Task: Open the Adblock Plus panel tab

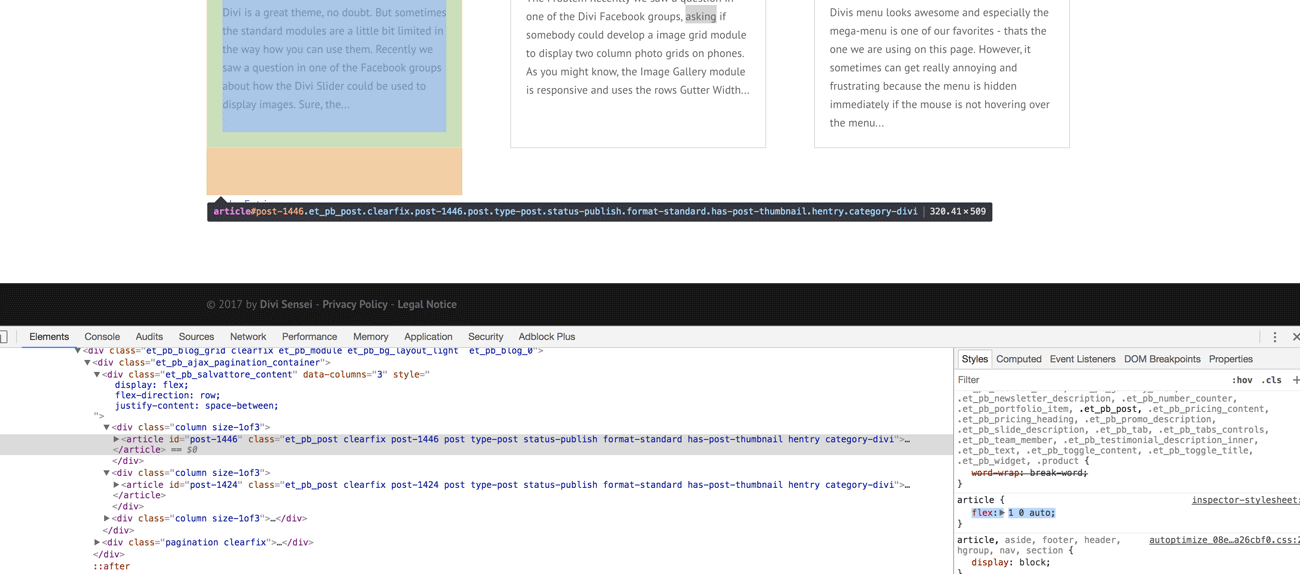Action: 546,337
